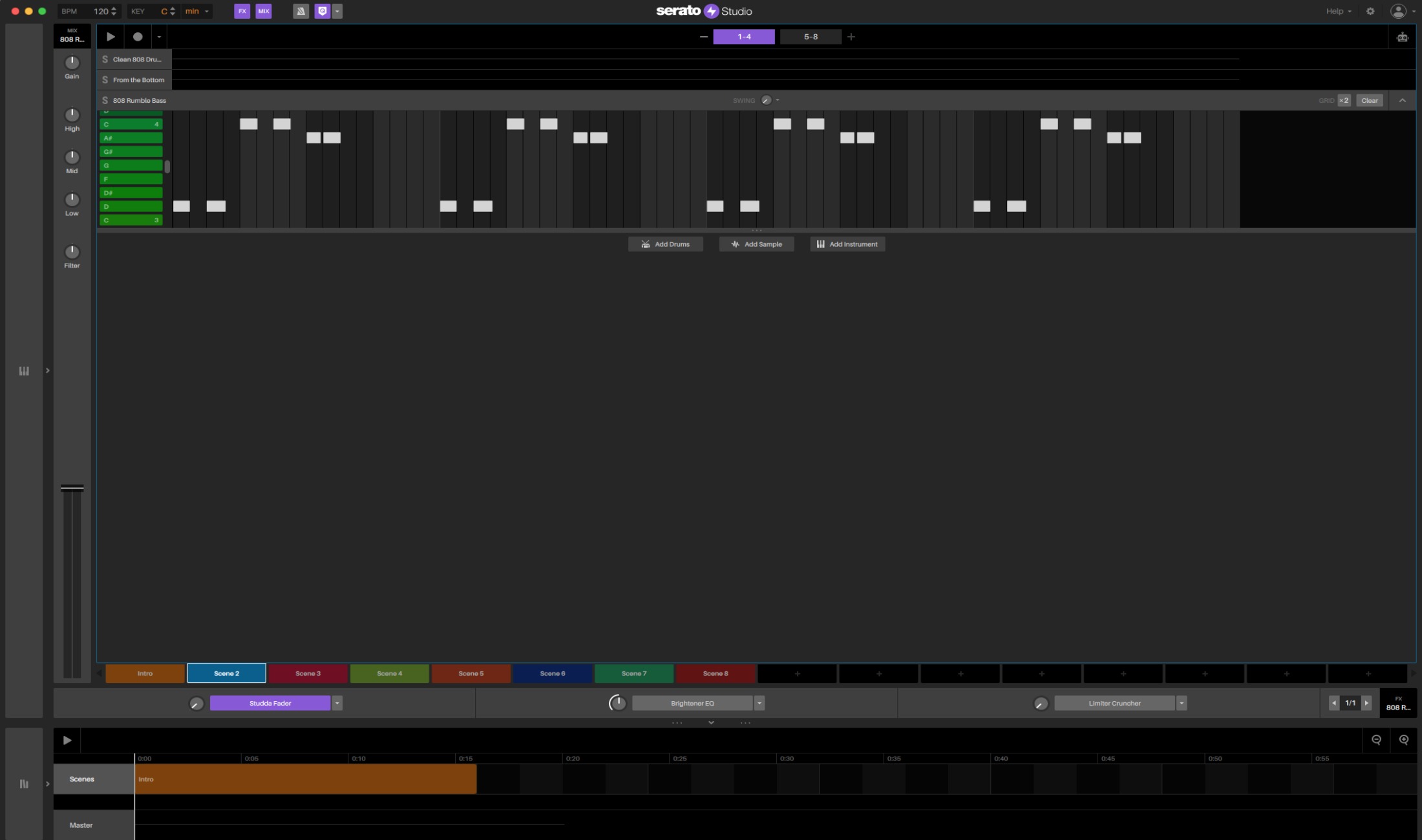Zoom in the song timeline
Screen dimensions: 1422x840
pos(1403,740)
